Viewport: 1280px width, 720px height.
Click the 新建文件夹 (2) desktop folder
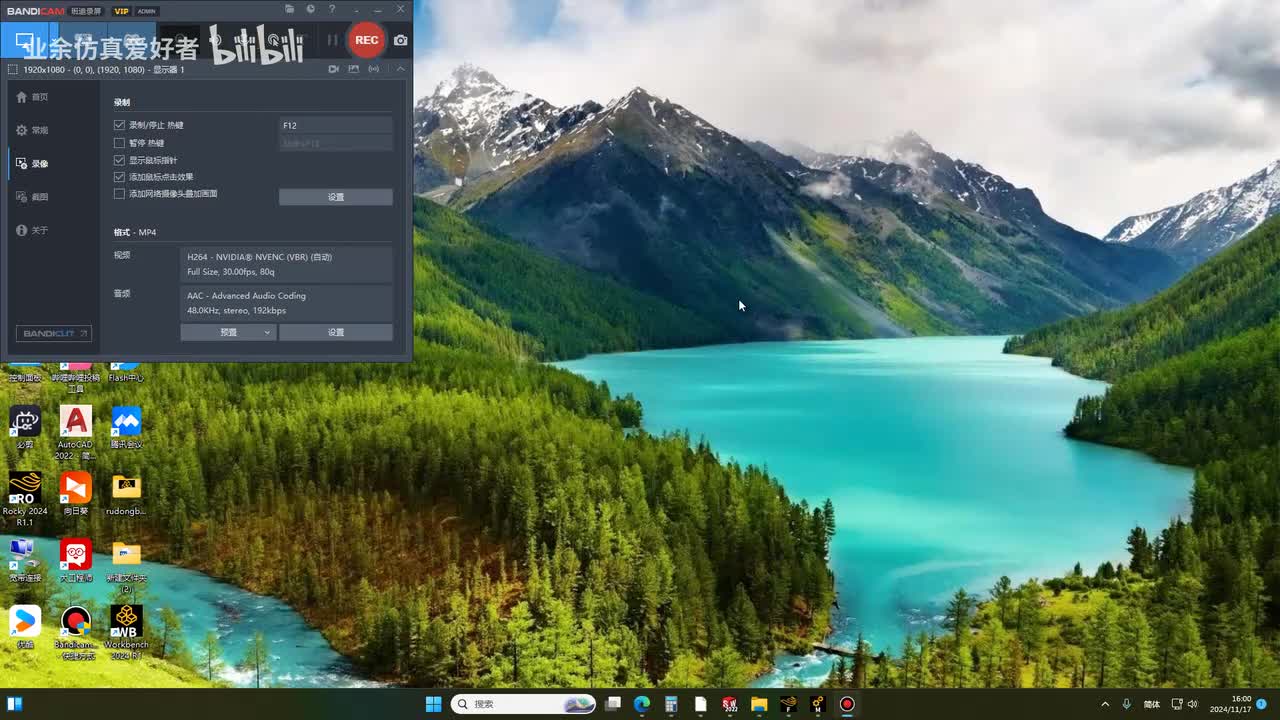(126, 565)
